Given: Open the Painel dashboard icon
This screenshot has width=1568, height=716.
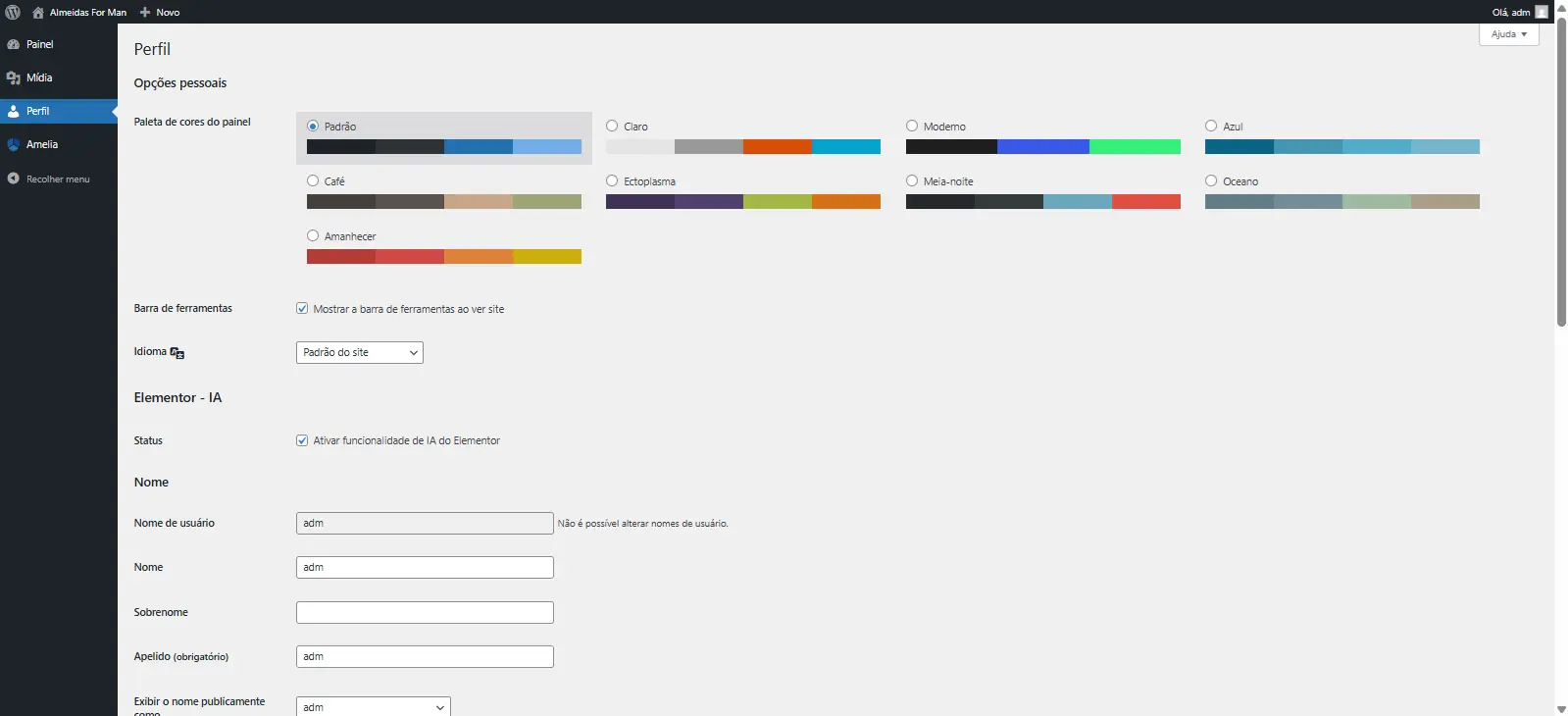Looking at the screenshot, I should (14, 45).
